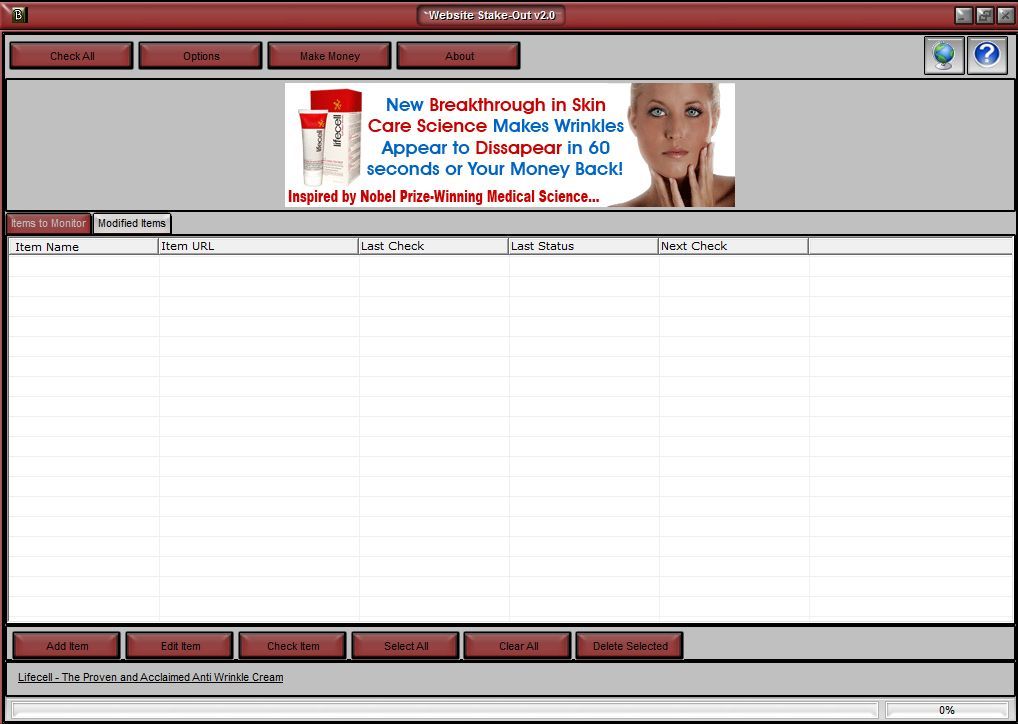Open the Options button

[x=201, y=56]
